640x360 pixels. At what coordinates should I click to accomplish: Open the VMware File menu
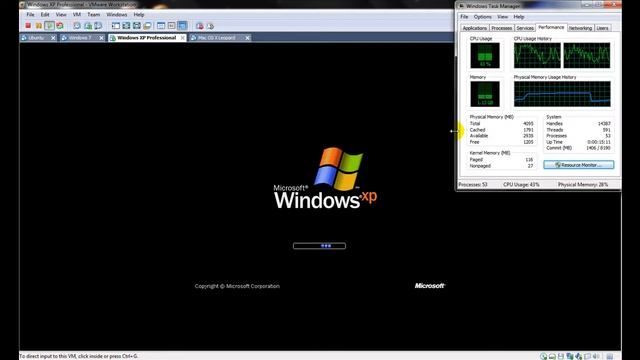pos(30,14)
